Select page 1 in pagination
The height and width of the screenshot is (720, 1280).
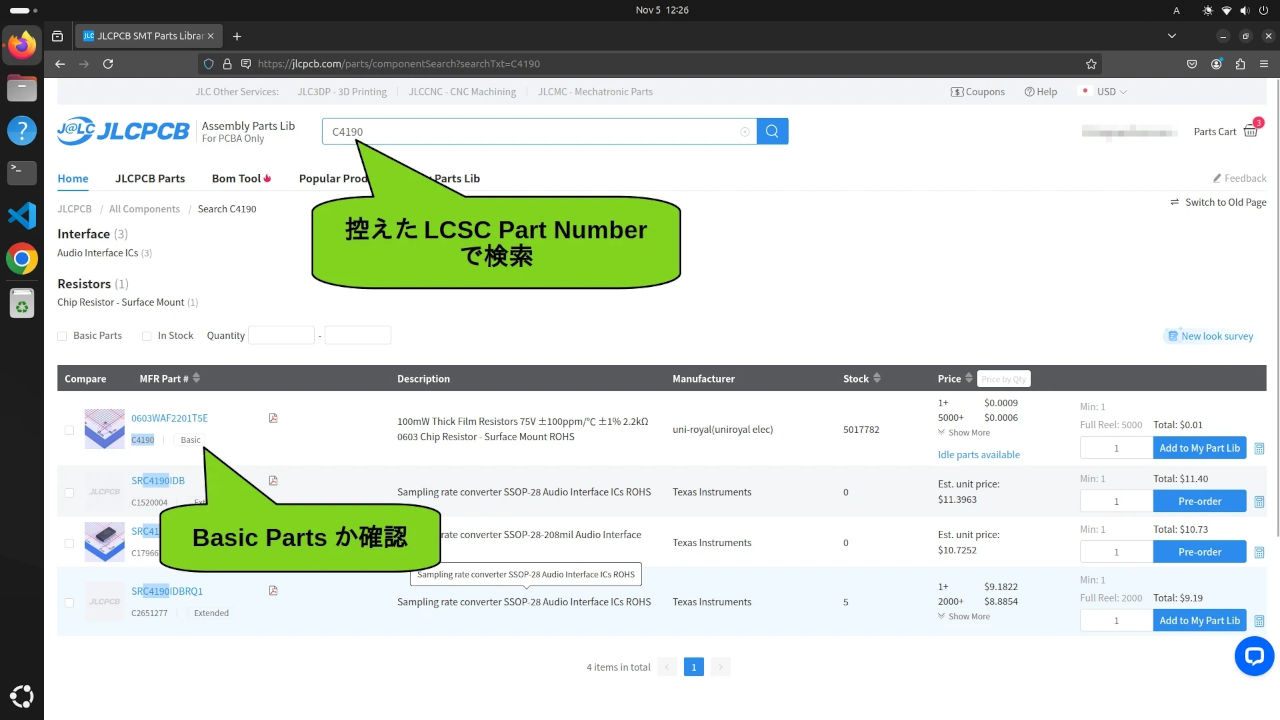tap(694, 667)
